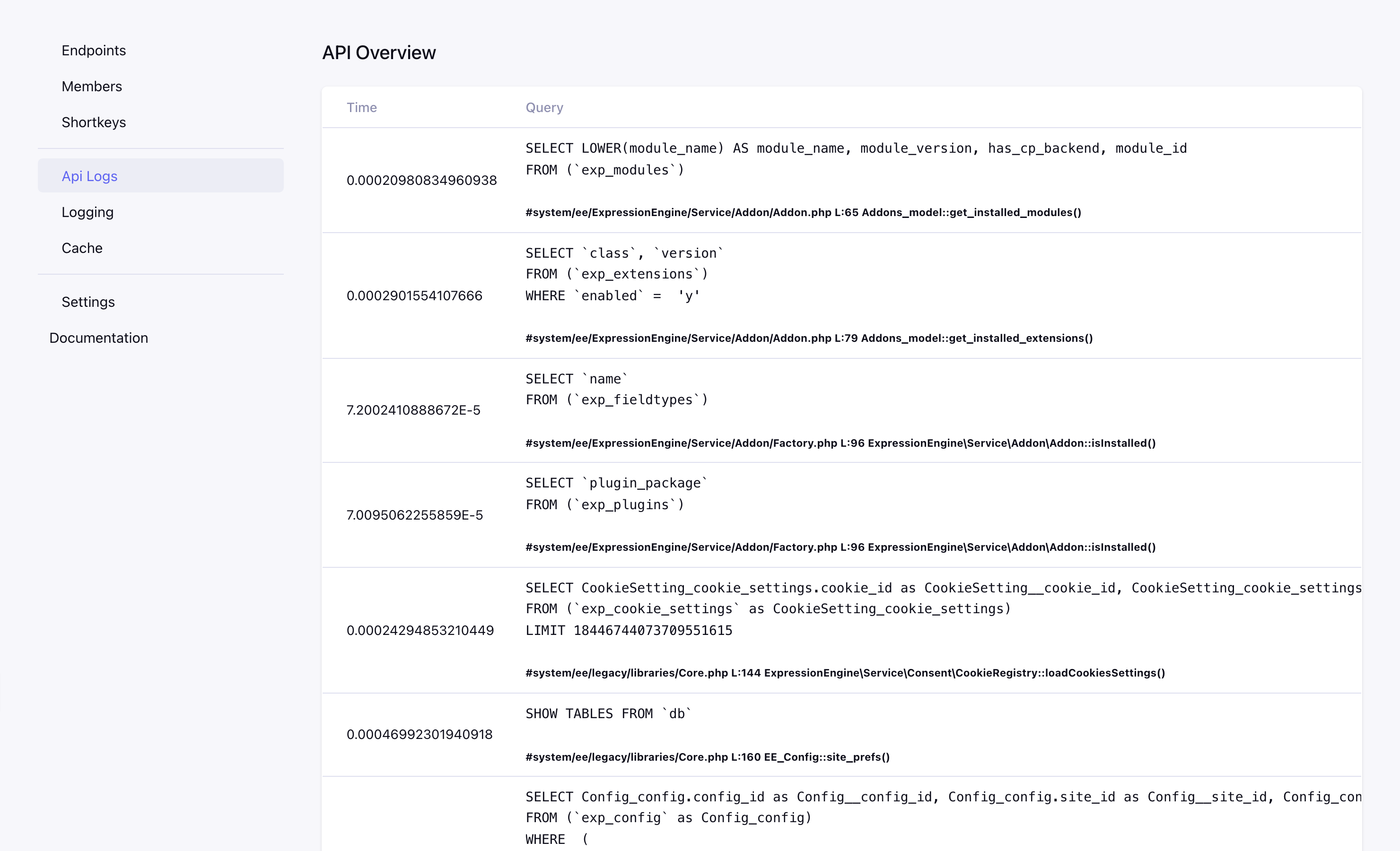This screenshot has height=851, width=1400.
Task: Go to the Members section
Action: (x=91, y=87)
